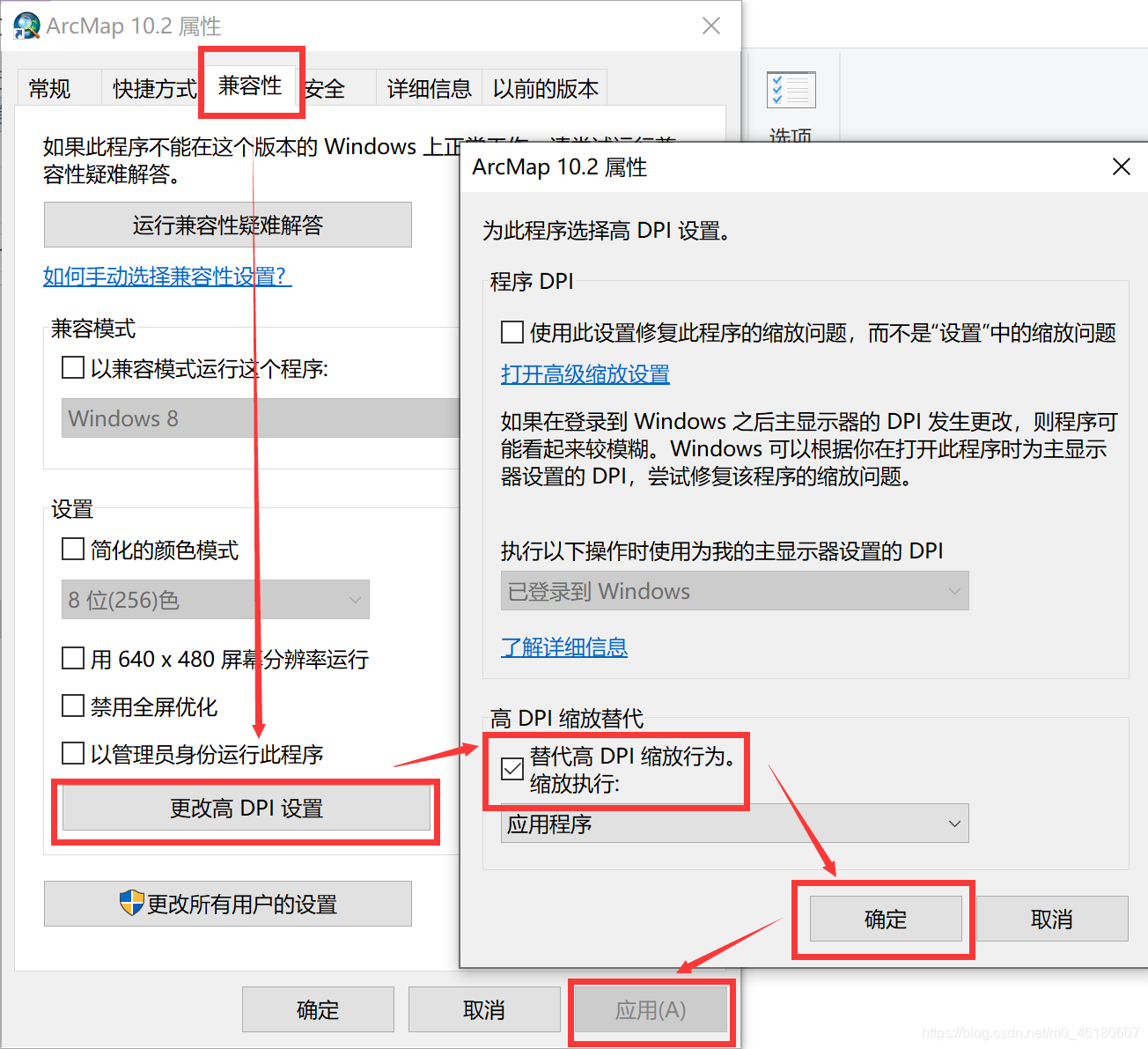Open 如何手动选择兼容性设置 link
The image size is (1148, 1049).
pos(167,276)
